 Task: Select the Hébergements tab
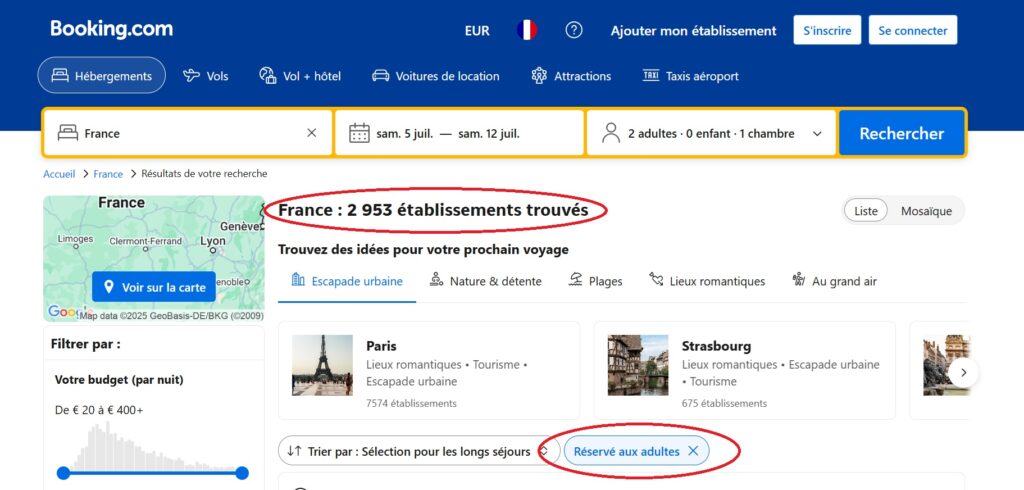coord(101,76)
